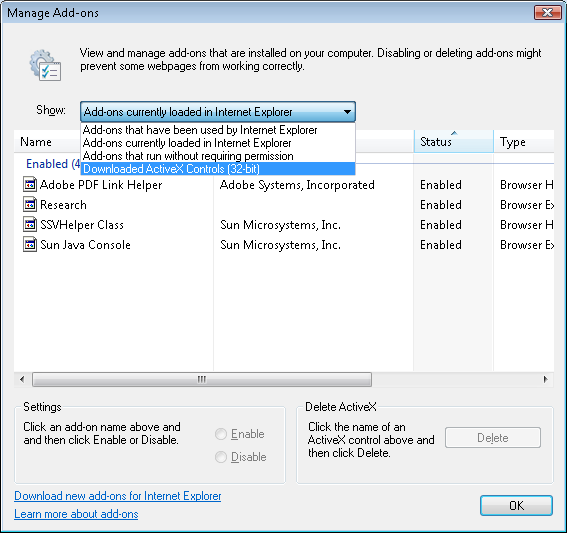Click the Adobe PDF Link Helper icon
567x533 pixels.
30,185
